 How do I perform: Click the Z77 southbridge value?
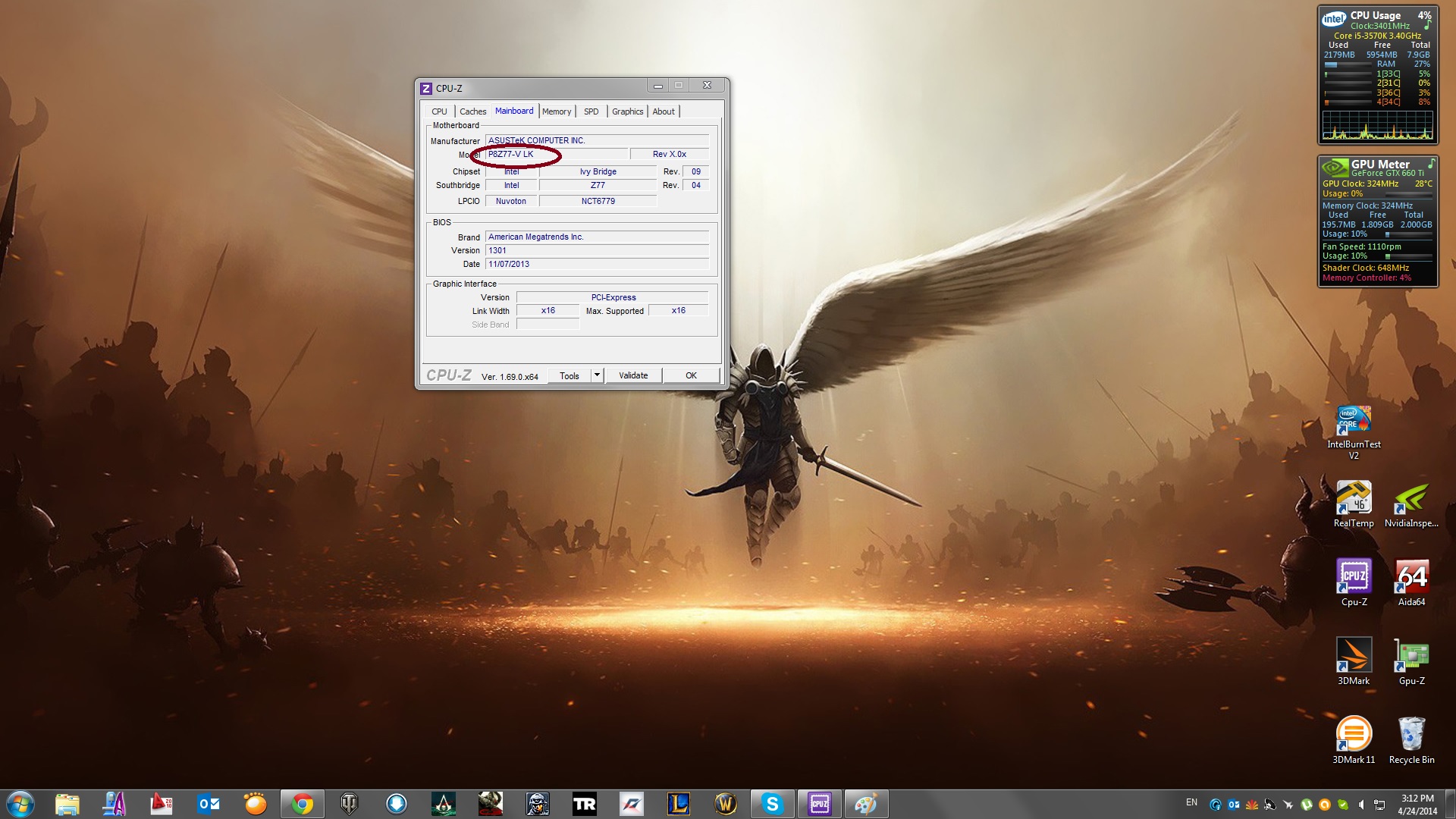coord(598,185)
